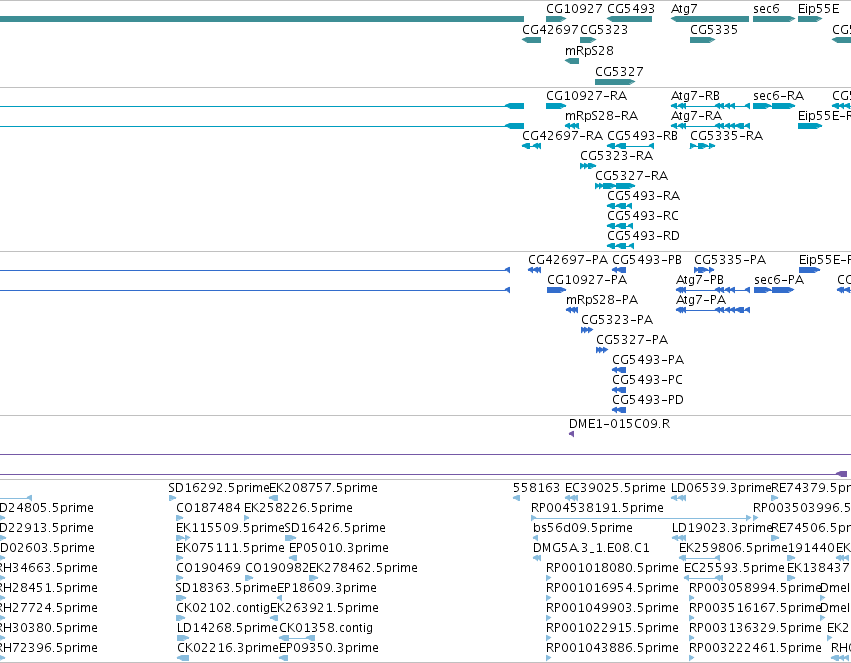The image size is (851, 663).
Task: Select EST LD06539.3prime
Action: [x=721, y=488]
